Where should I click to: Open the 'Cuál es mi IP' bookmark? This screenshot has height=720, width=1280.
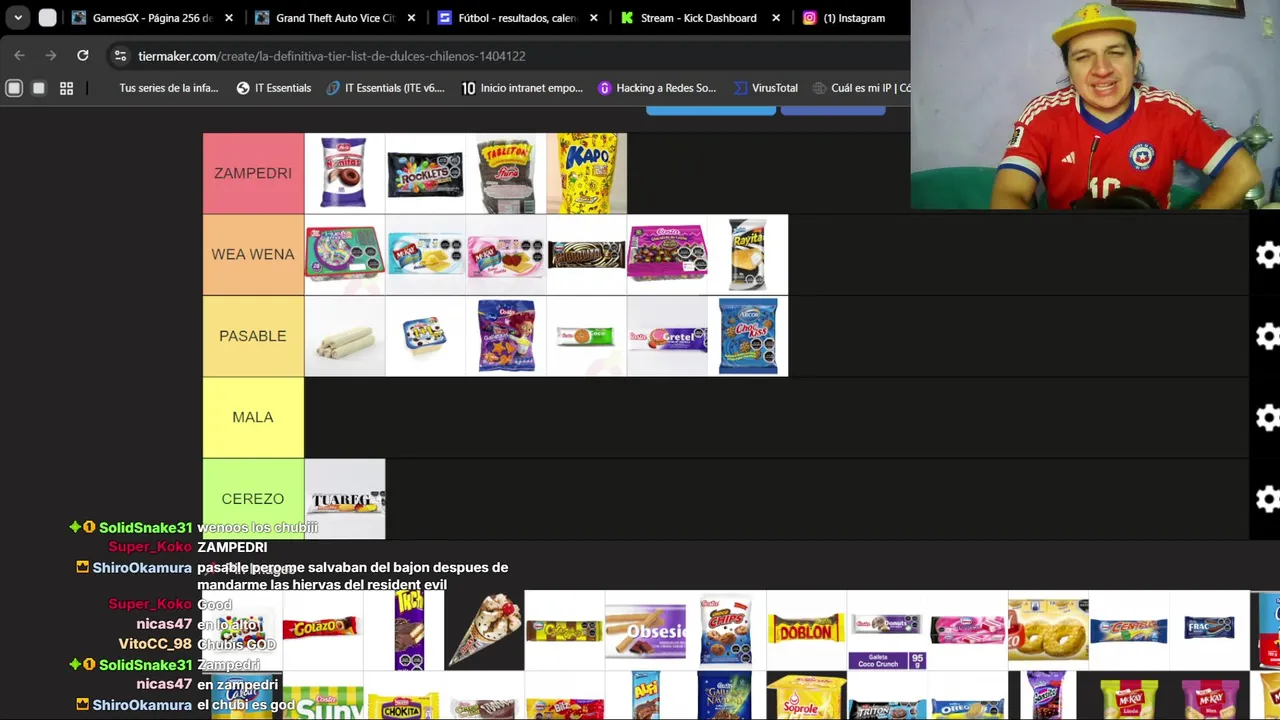click(861, 88)
